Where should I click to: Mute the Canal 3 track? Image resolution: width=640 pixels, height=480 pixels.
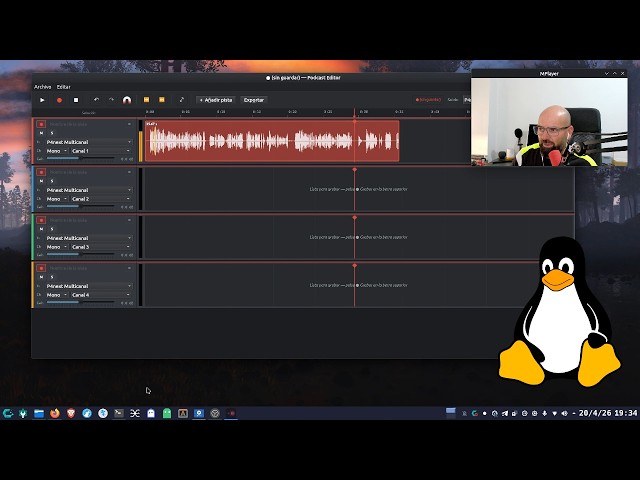[41, 229]
